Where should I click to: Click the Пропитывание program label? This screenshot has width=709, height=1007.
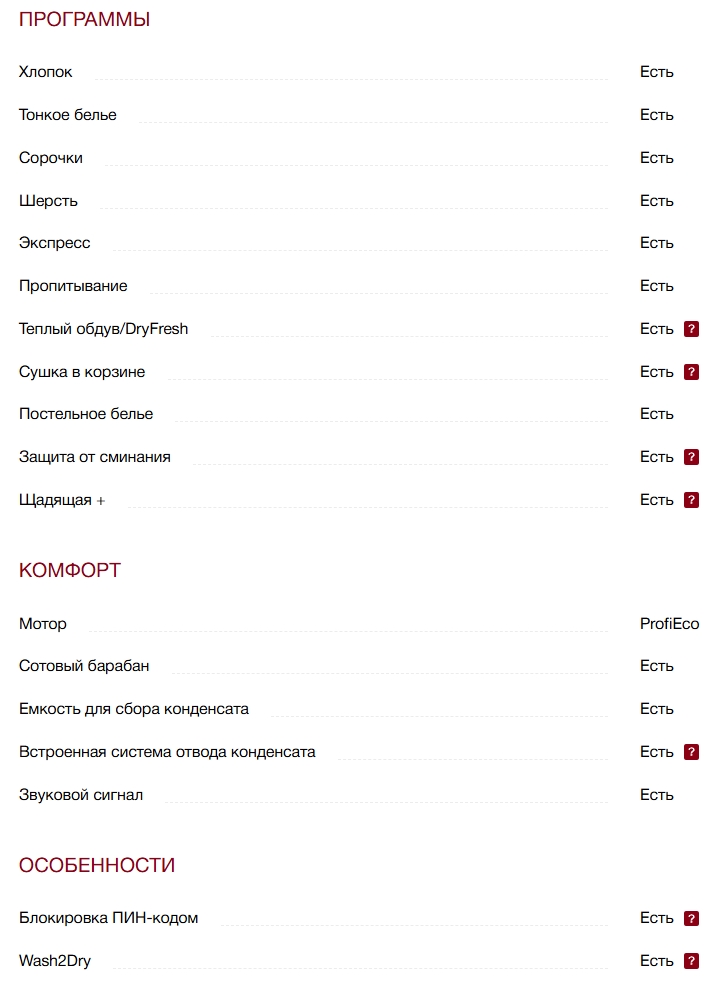pos(73,286)
